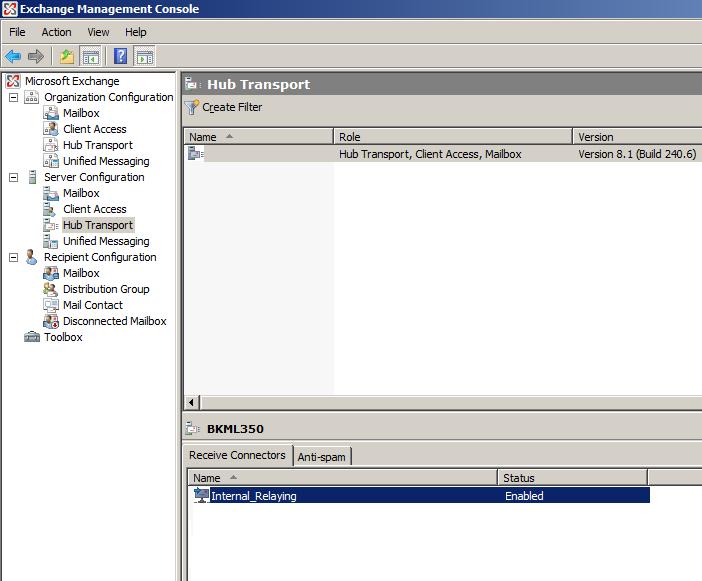Click the Hub Transport header icon
The width and height of the screenshot is (702, 581).
pos(191,84)
